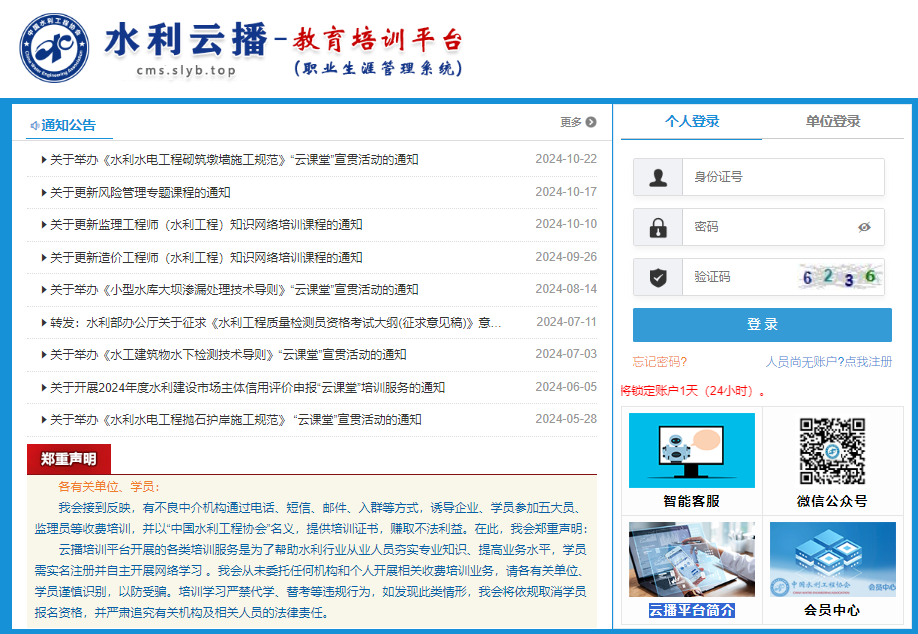This screenshot has height=634, width=918.
Task: Click the 各有关单位、学员 salutation text
Action: point(108,486)
